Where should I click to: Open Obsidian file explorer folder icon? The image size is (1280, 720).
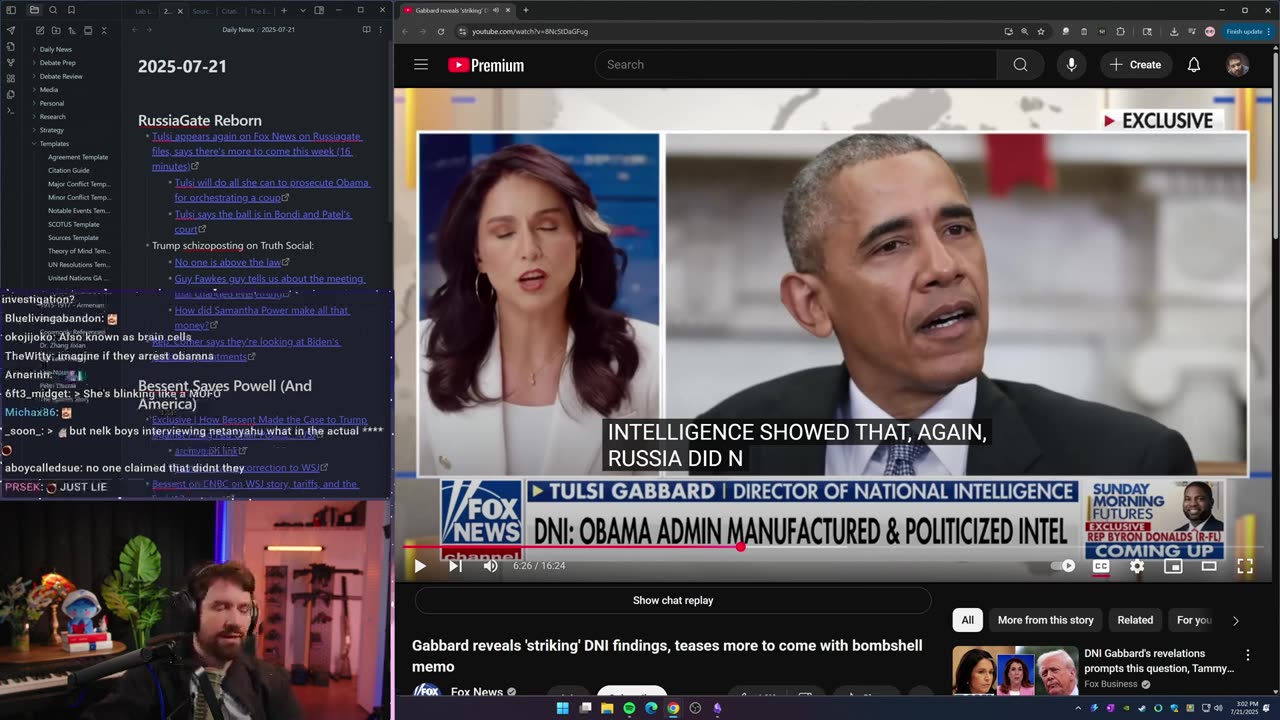(x=34, y=10)
